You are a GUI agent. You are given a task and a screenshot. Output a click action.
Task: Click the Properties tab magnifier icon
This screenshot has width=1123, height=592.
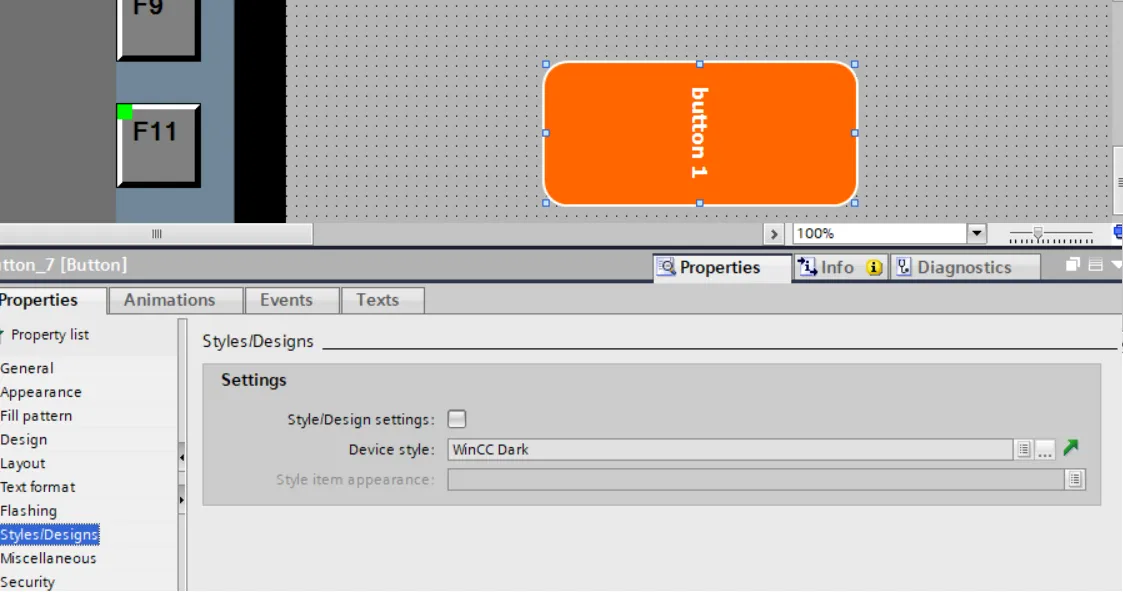[x=667, y=267]
